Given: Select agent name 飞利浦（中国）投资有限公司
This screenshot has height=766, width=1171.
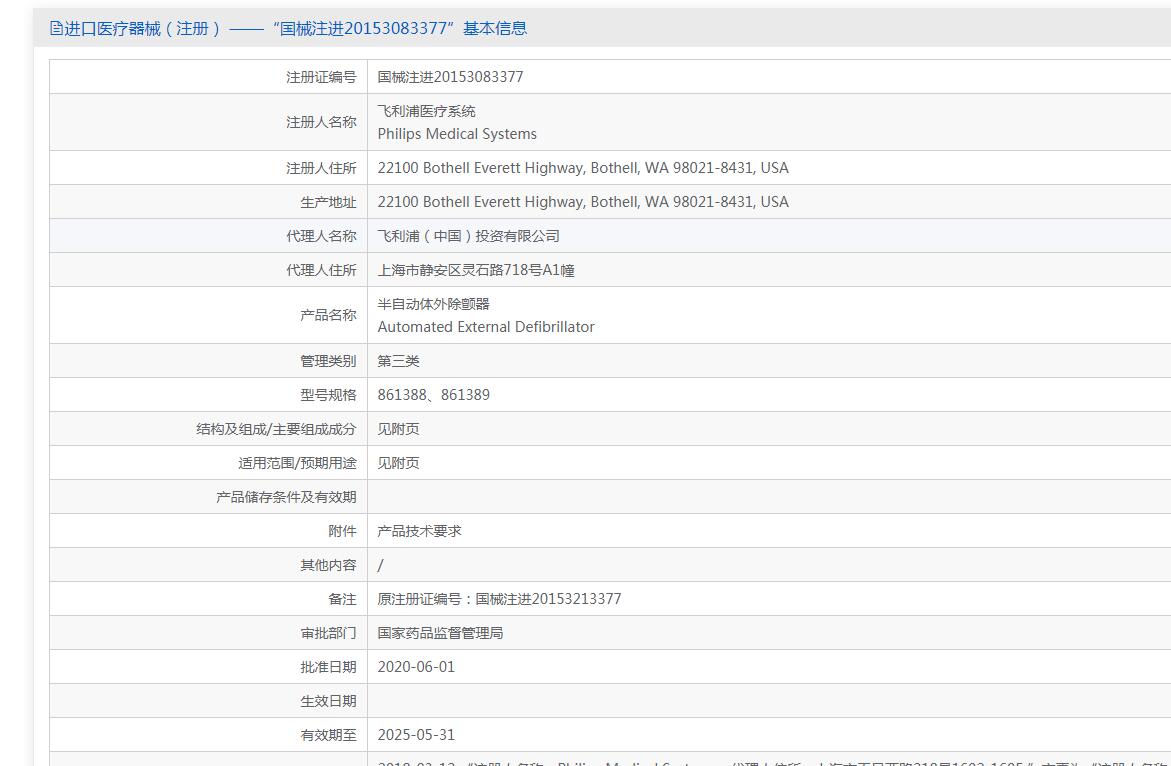Looking at the screenshot, I should tap(468, 236).
